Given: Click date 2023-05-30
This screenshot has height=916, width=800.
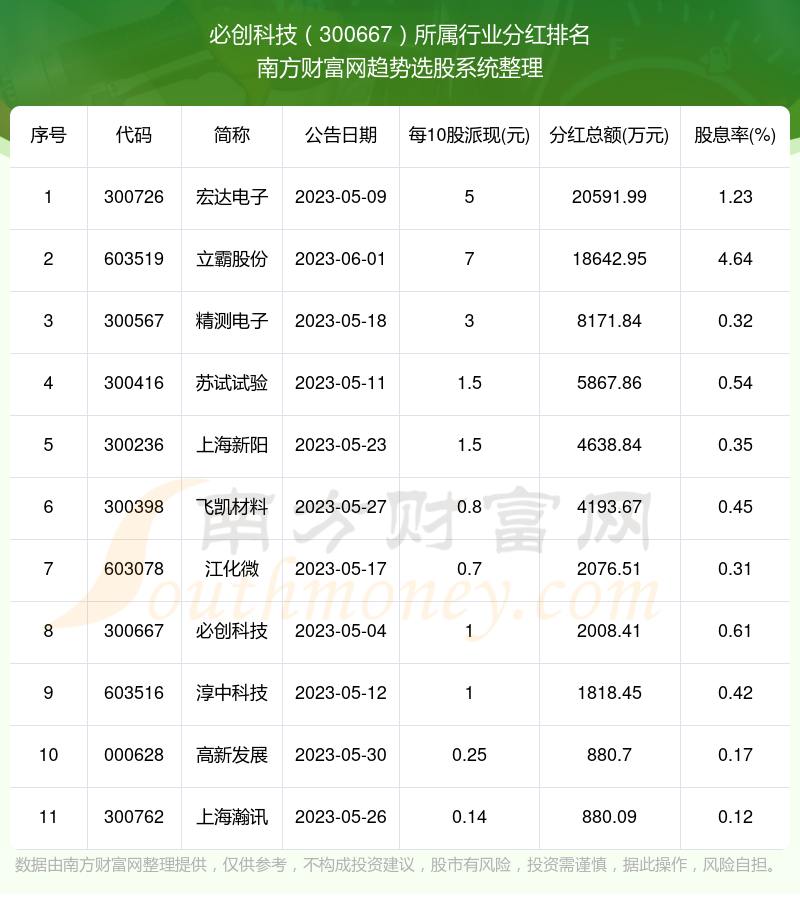Looking at the screenshot, I should tap(341, 755).
